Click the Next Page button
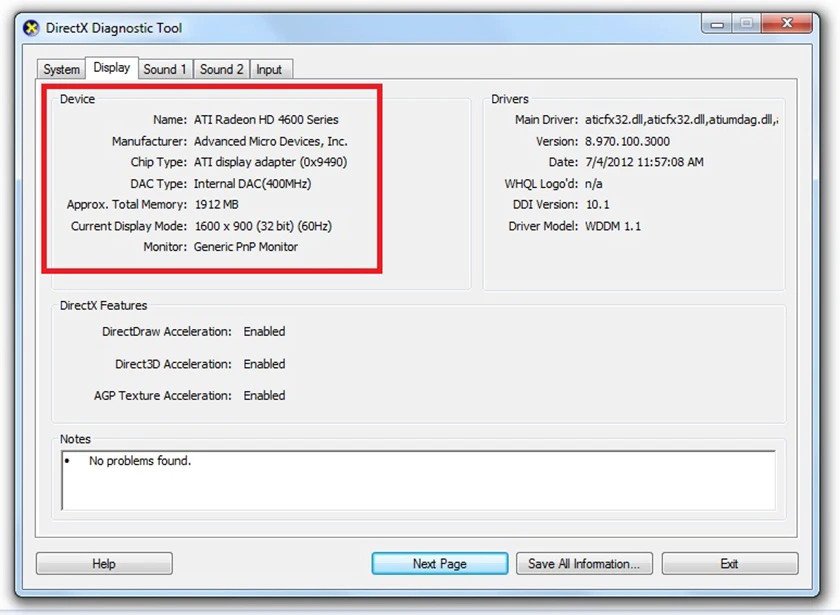Screen dimensions: 840x615 [439, 563]
